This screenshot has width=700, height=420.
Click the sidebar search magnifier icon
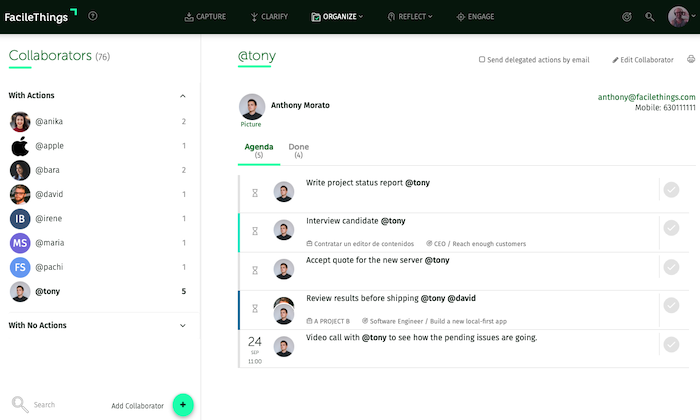tap(20, 404)
